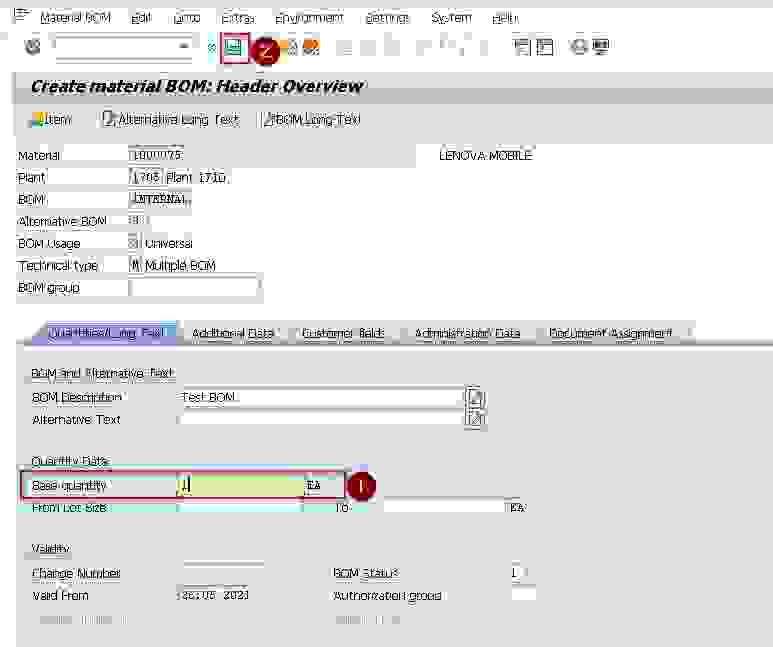Click the Customize Local Layout icon

600,47
